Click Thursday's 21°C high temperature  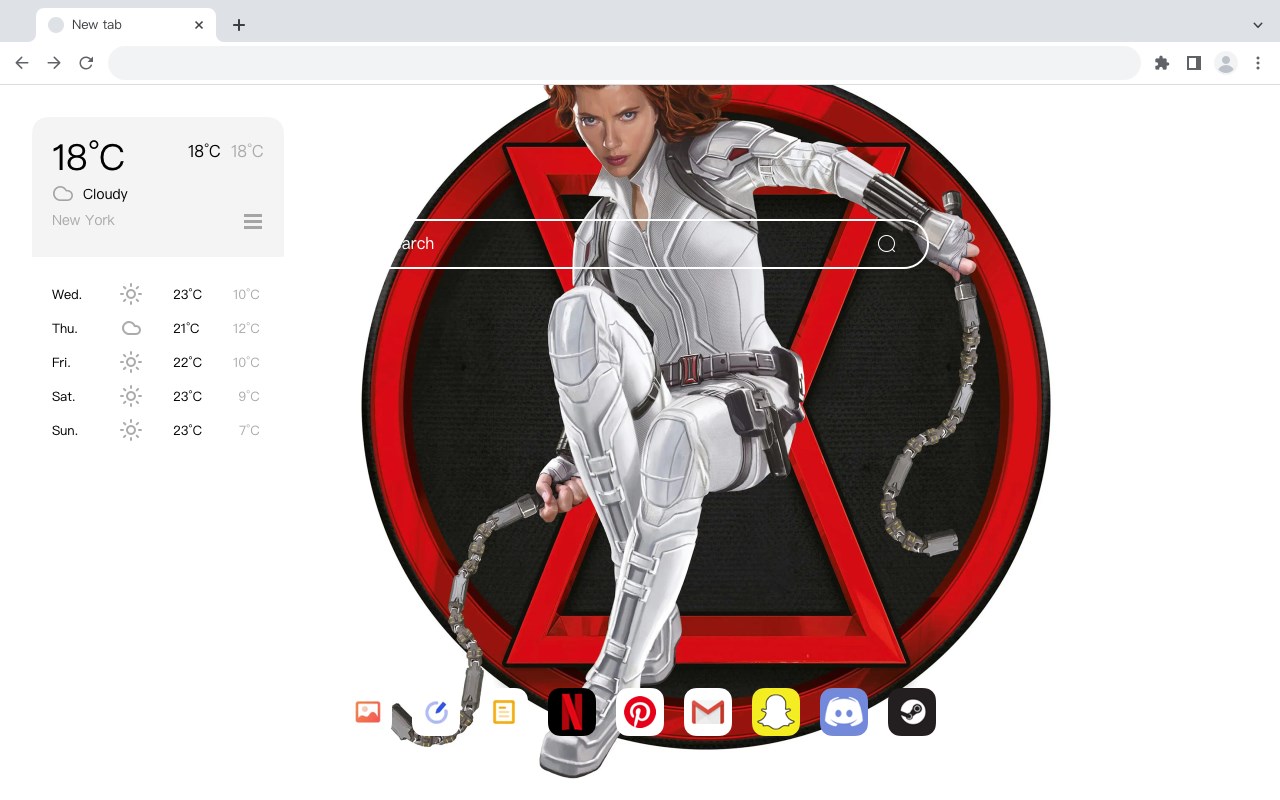coord(186,328)
